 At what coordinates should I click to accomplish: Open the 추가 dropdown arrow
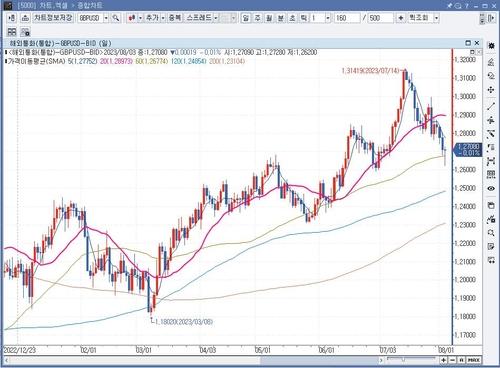click(163, 18)
